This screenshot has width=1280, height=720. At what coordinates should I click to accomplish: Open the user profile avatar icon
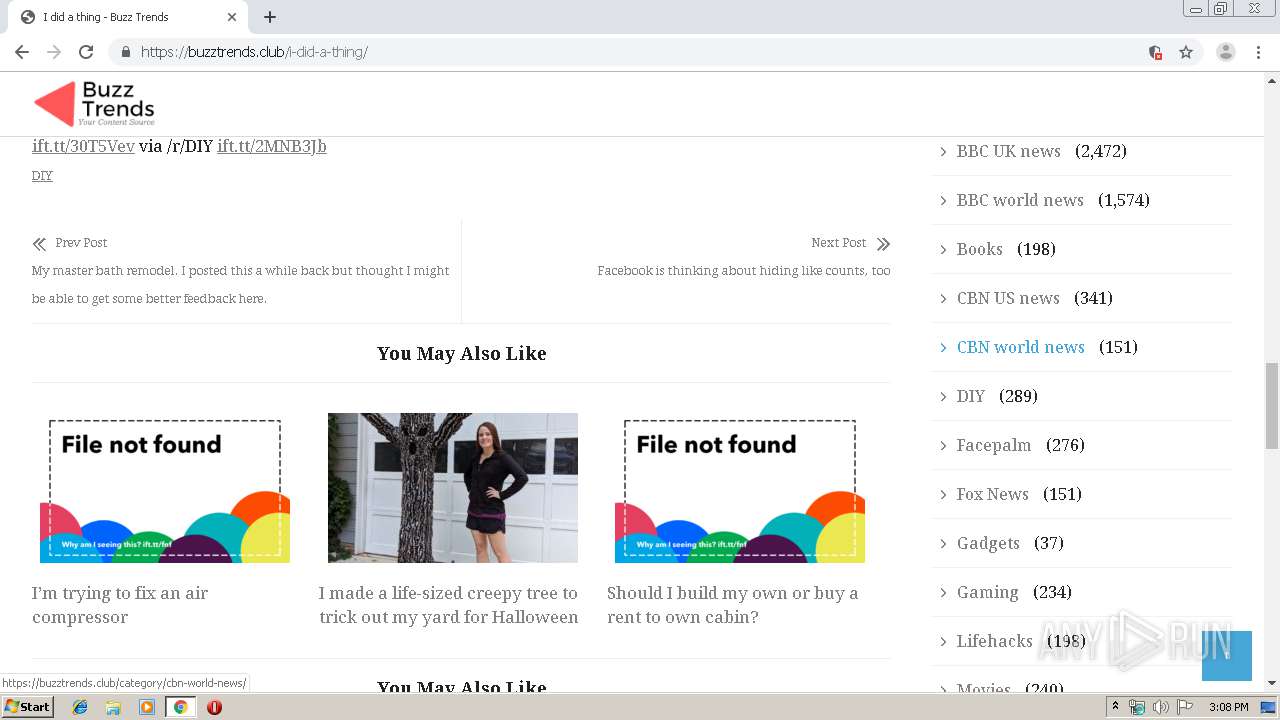click(x=1226, y=52)
